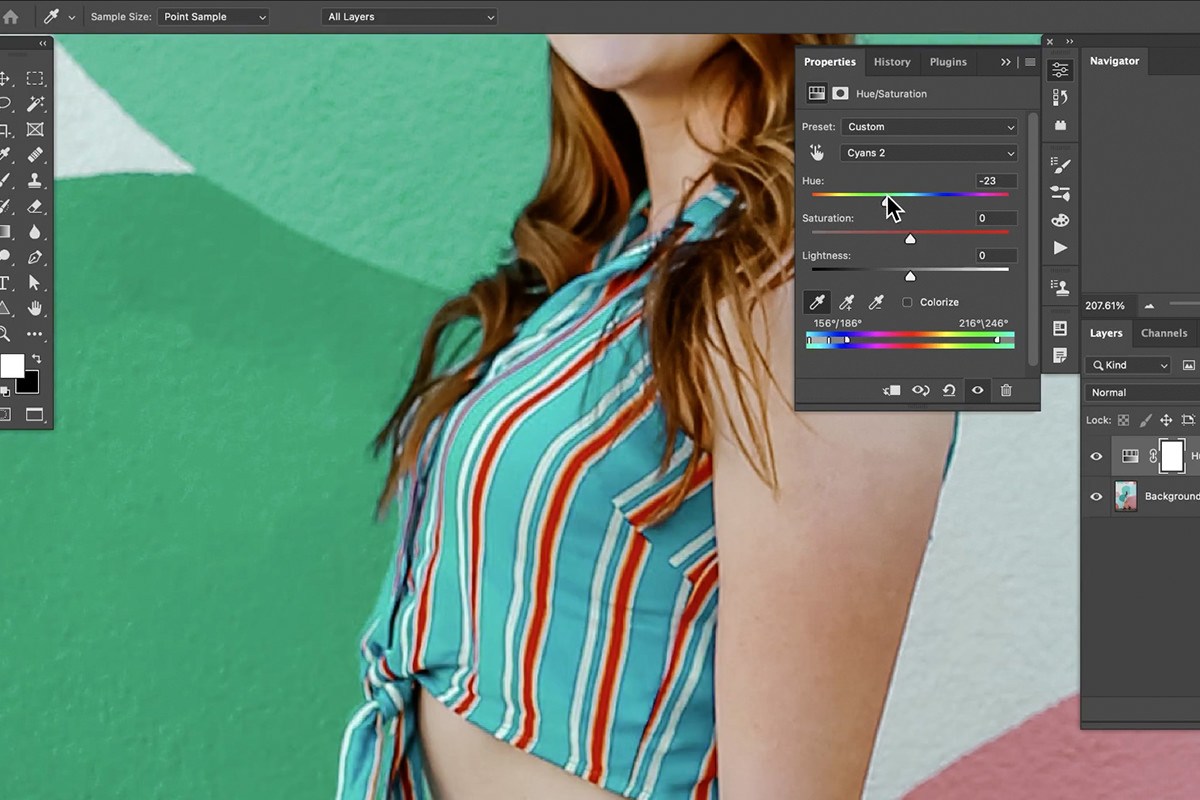Open the Normal blend mode dropdown
Screen dimensions: 1200x800
coord(1143,393)
